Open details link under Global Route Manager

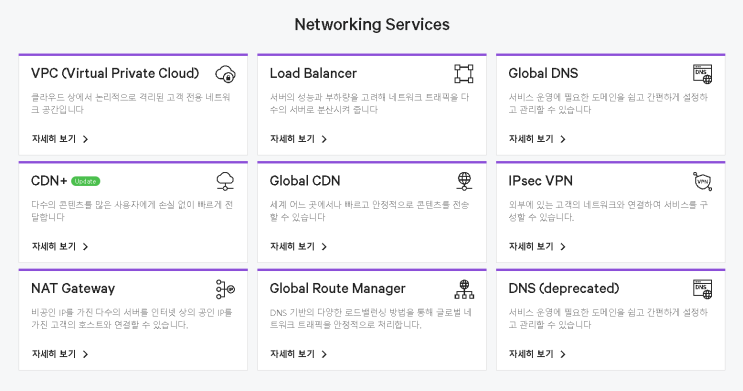tap(299, 354)
